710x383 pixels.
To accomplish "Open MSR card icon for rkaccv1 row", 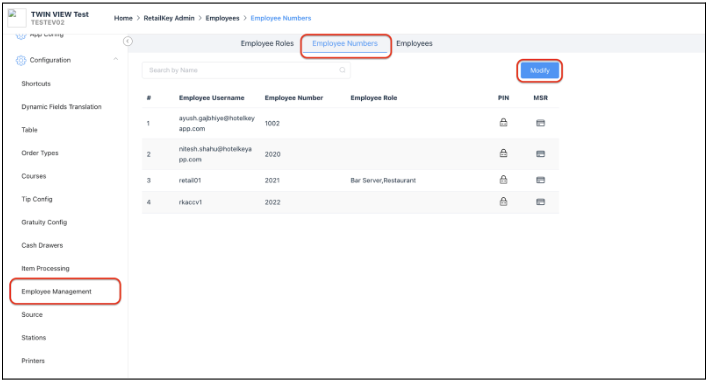I will click(x=540, y=202).
